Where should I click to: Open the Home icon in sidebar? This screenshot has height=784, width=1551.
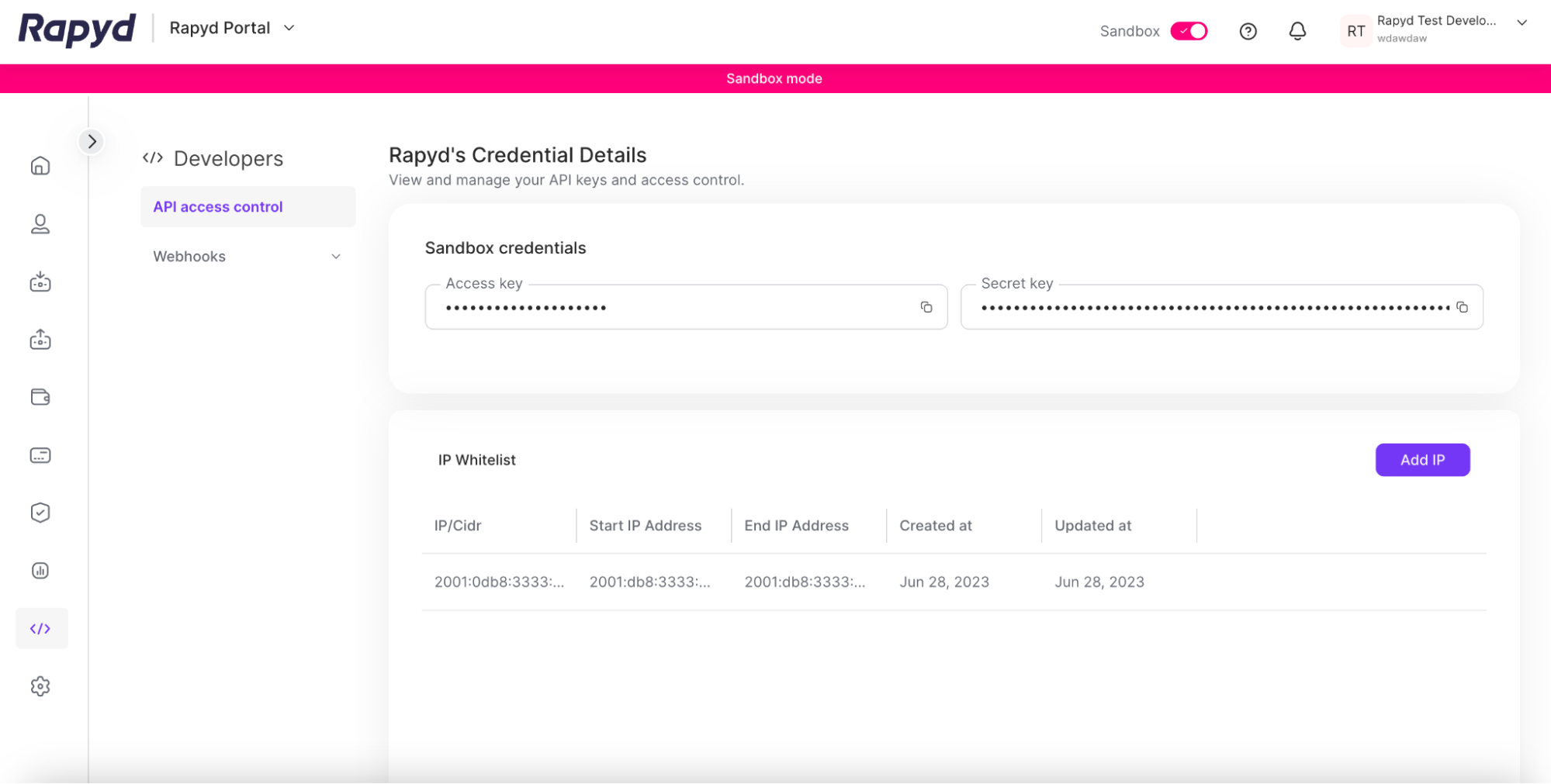[x=40, y=166]
